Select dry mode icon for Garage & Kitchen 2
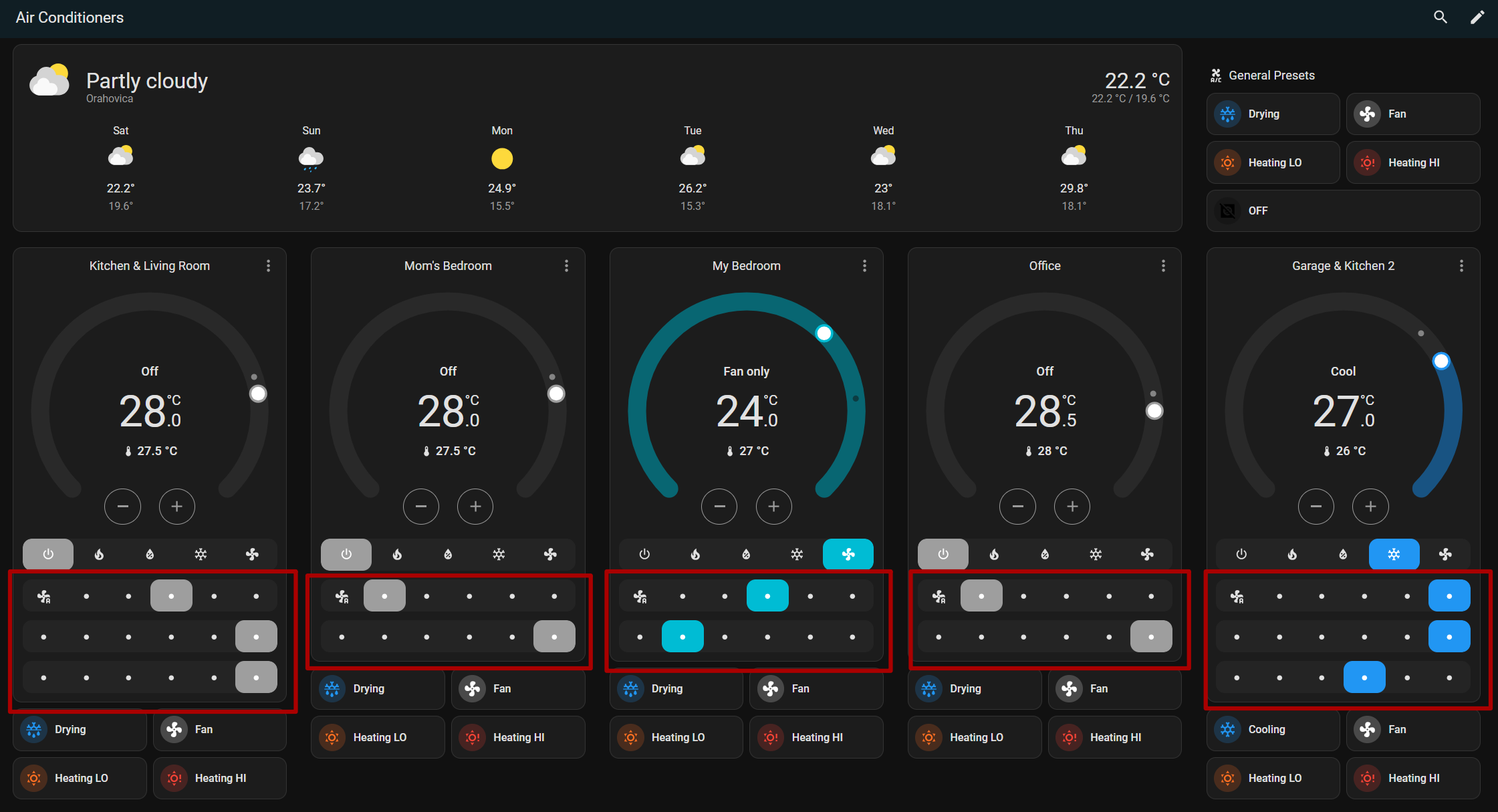Screen dimensions: 1498x812 tap(1343, 554)
